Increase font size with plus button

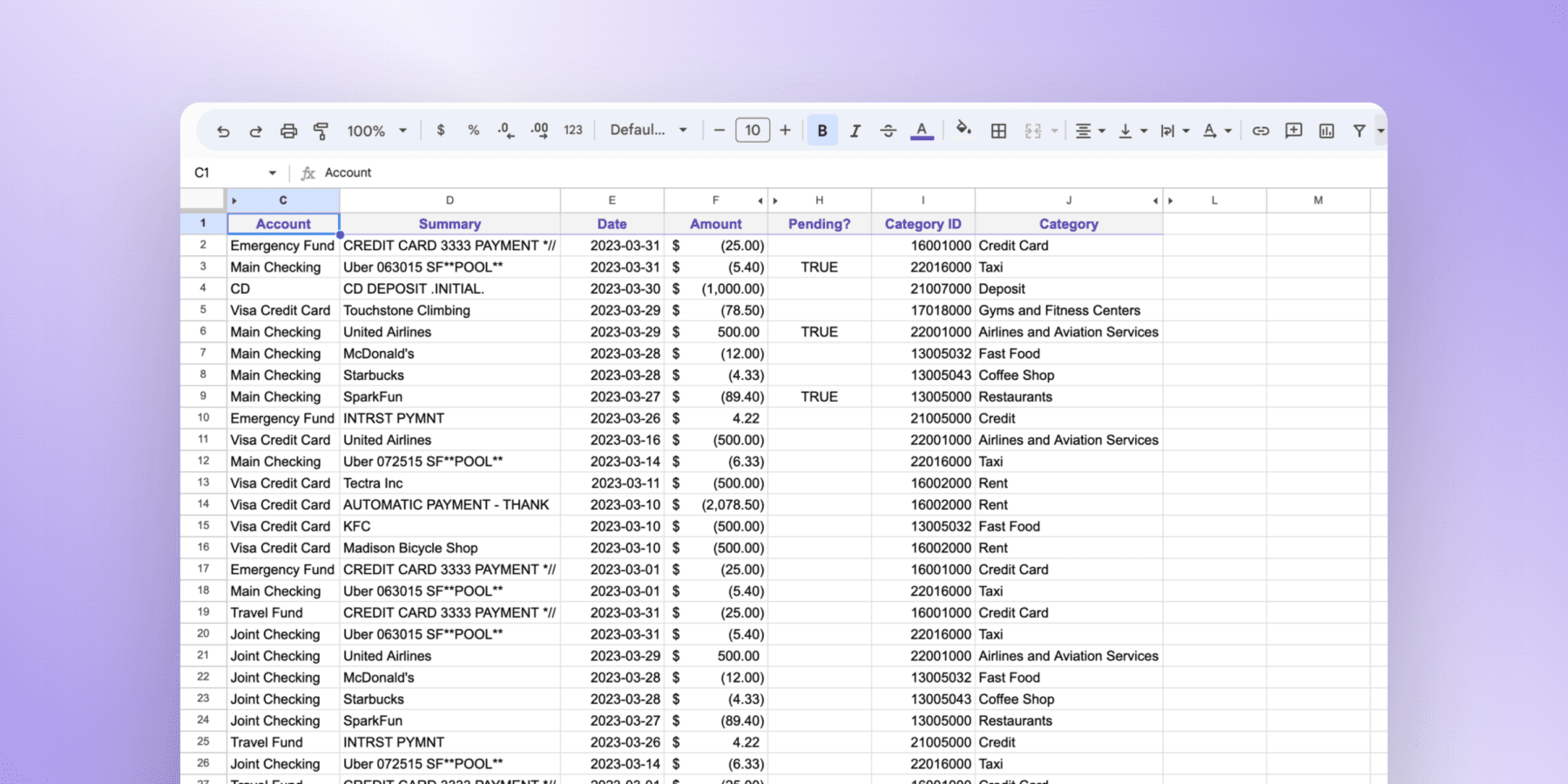tap(785, 130)
